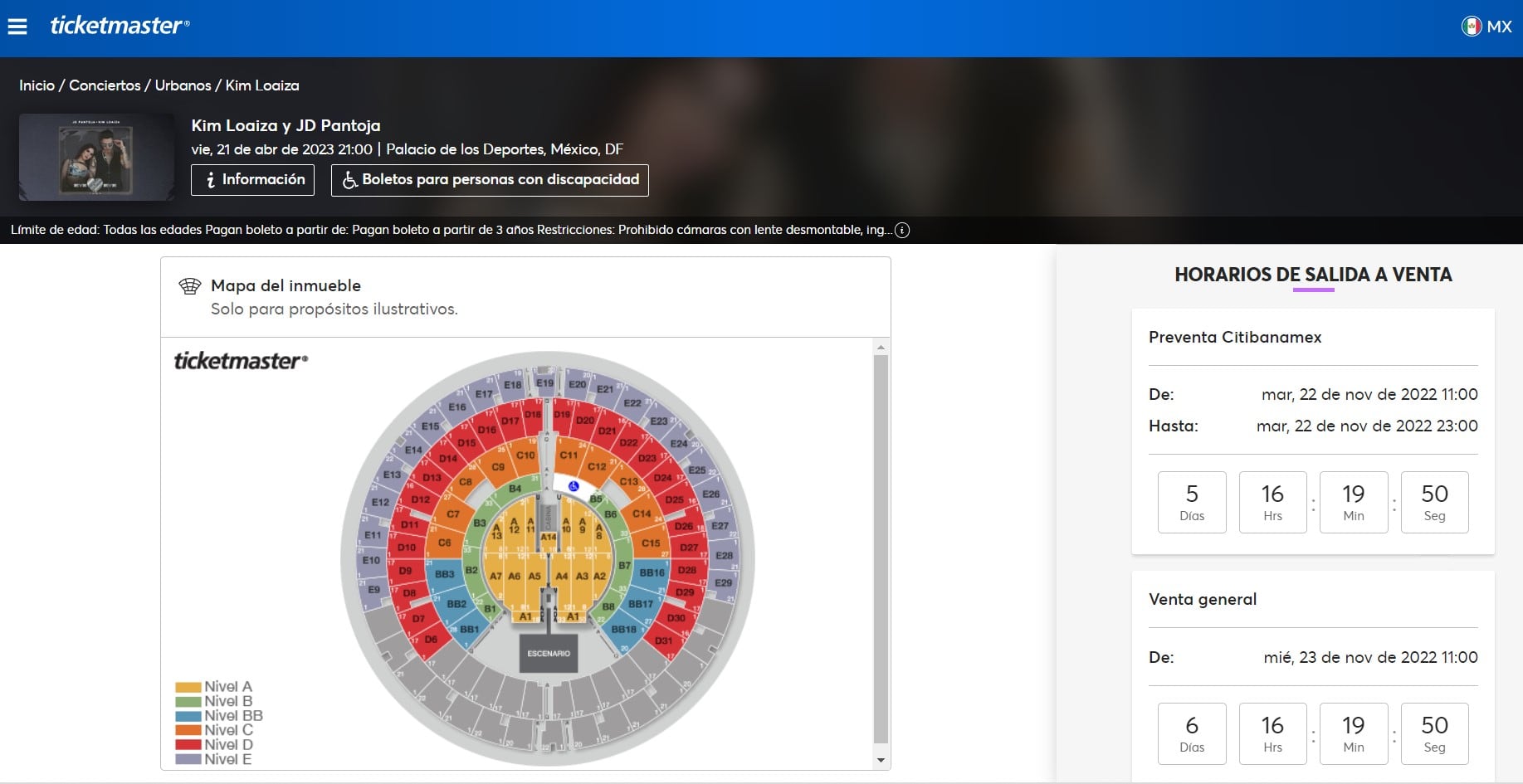Click the event poster thumbnail
Viewport: 1523px width, 784px height.
point(96,158)
